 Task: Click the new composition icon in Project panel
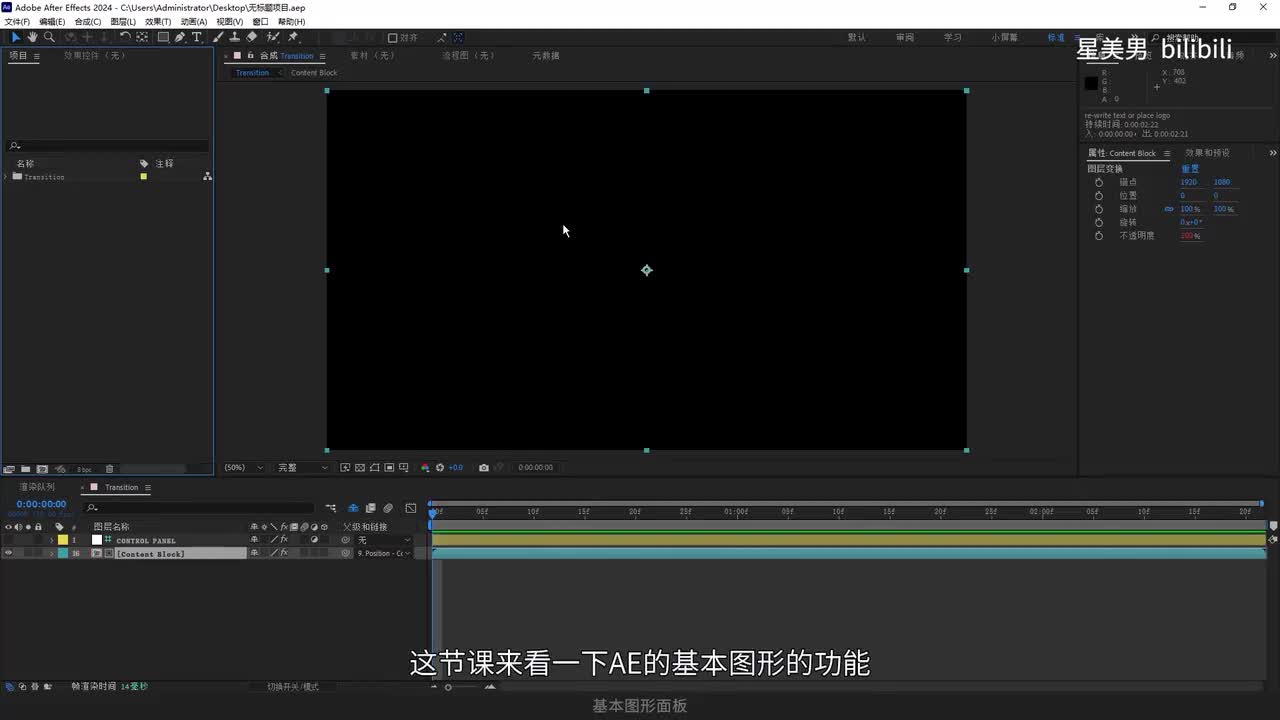[42, 469]
